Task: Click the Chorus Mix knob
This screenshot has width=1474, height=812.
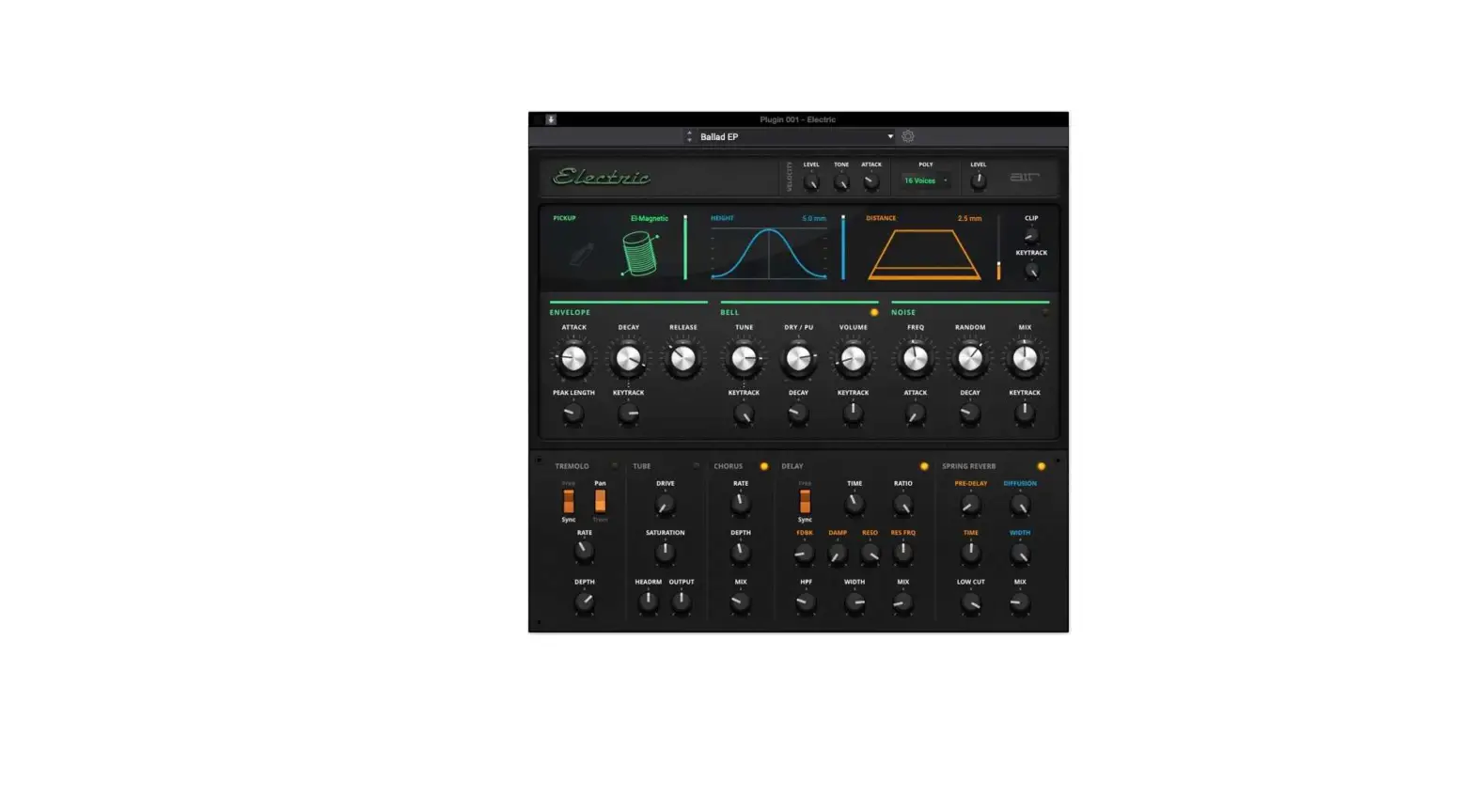Action: [x=741, y=601]
